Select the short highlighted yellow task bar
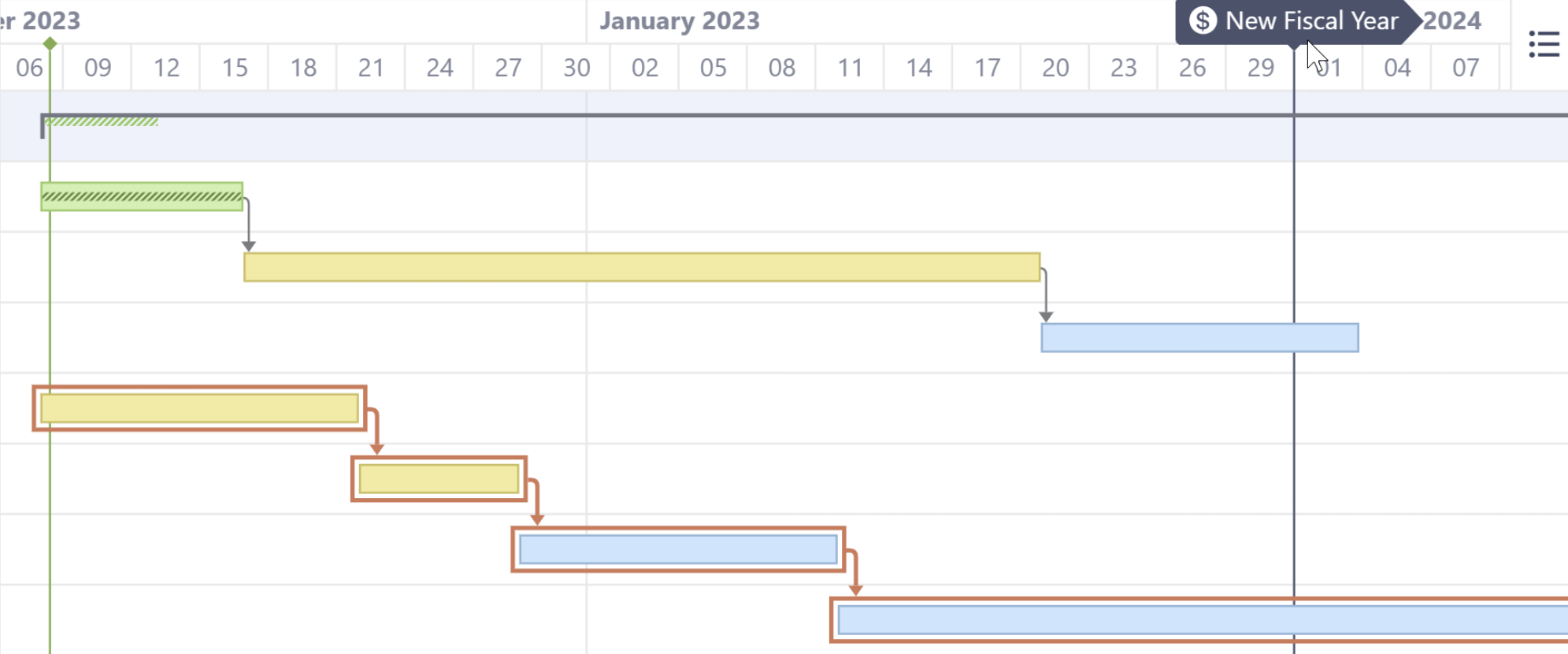The height and width of the screenshot is (654, 1568). coord(438,478)
